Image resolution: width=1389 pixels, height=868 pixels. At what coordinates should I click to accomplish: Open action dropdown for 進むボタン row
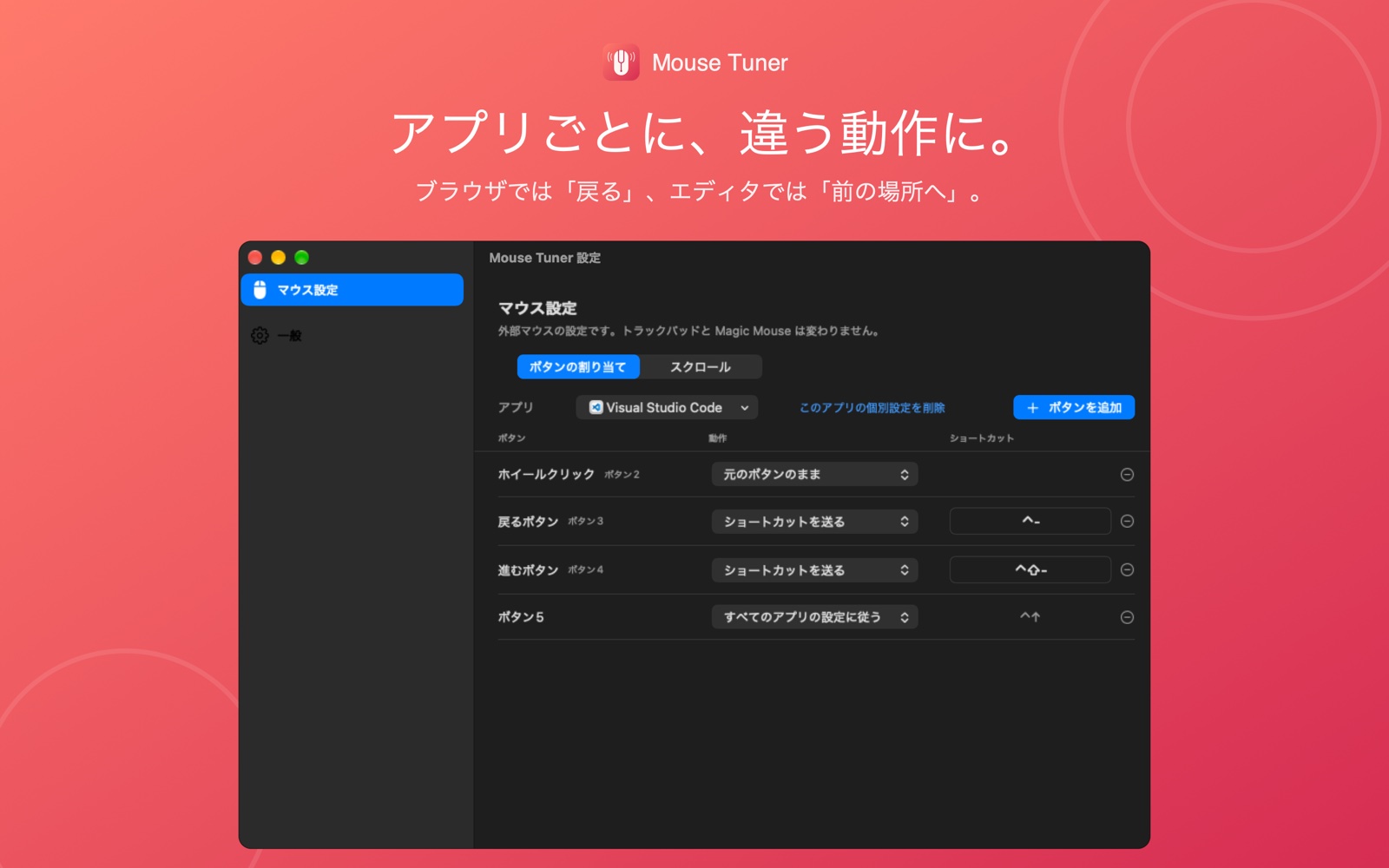815,570
